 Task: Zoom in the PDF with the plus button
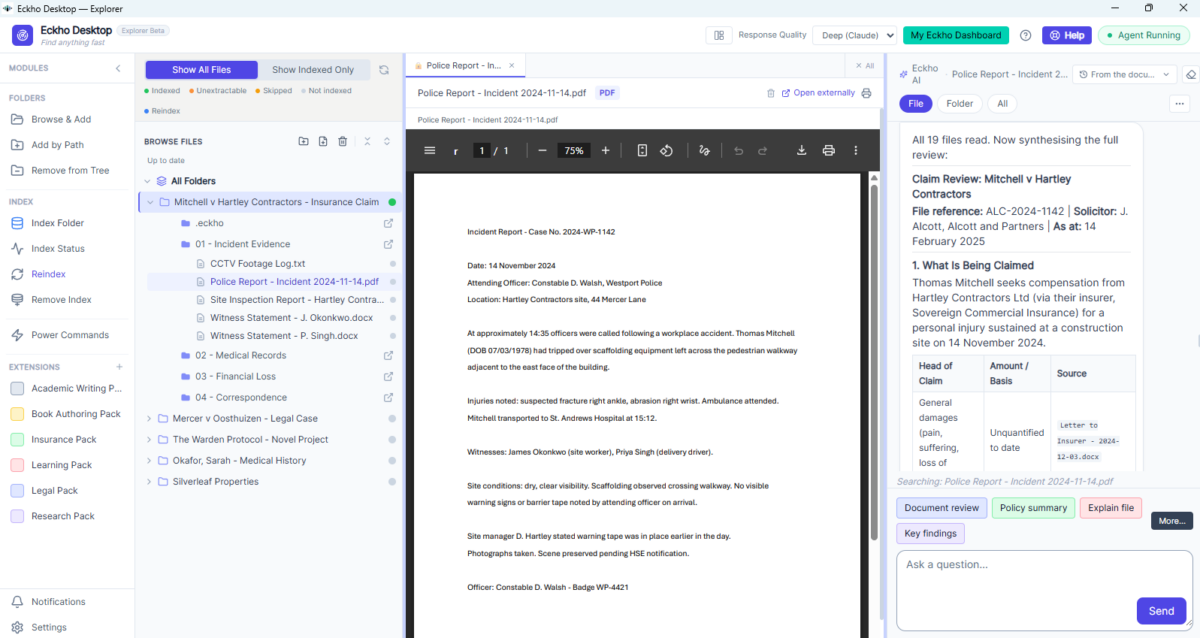tap(608, 150)
